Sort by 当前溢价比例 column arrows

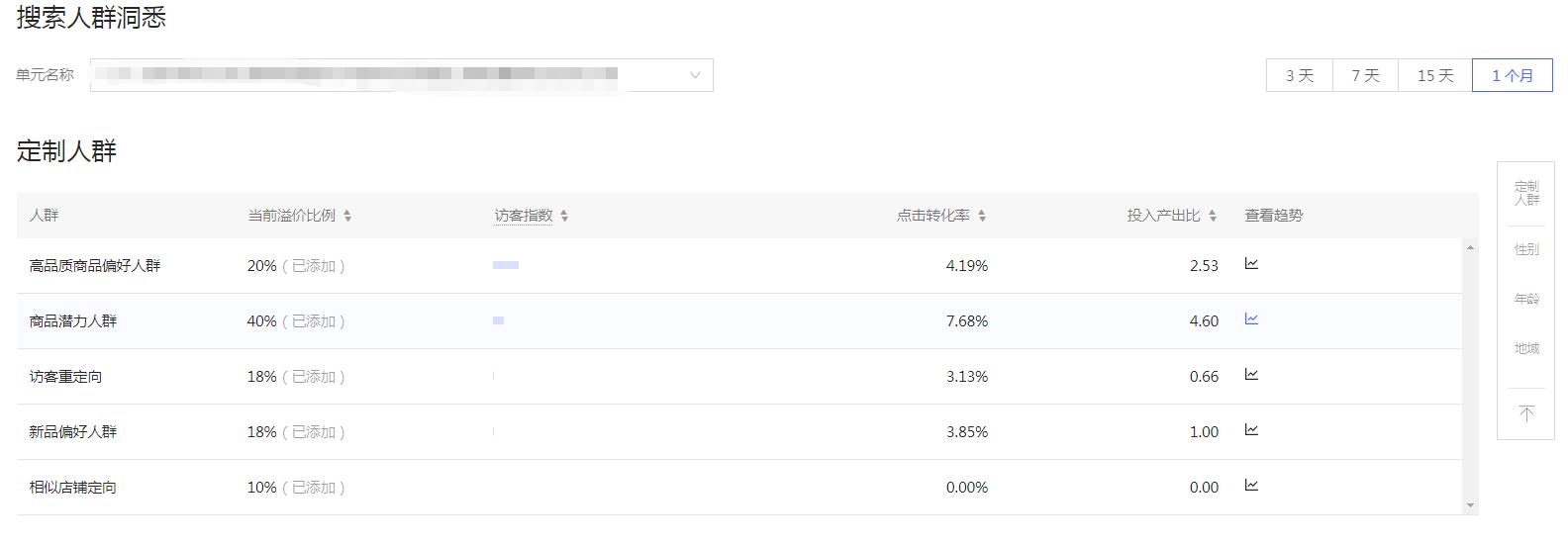point(347,216)
